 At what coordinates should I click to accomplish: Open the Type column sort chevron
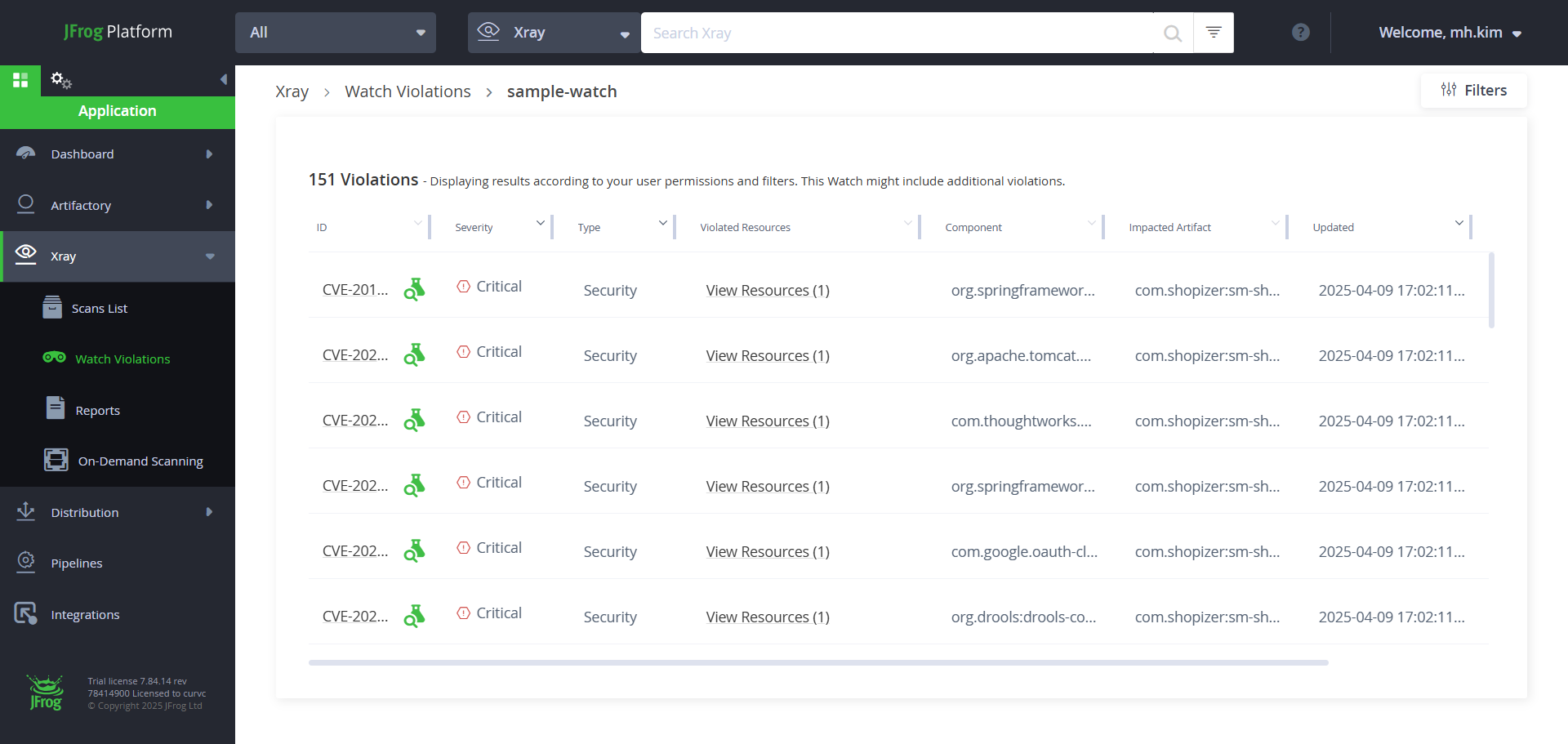[x=662, y=223]
